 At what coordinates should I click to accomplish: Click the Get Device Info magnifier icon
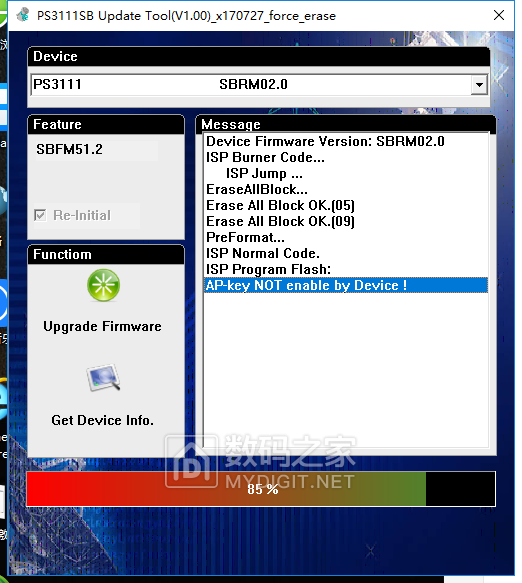tap(103, 377)
